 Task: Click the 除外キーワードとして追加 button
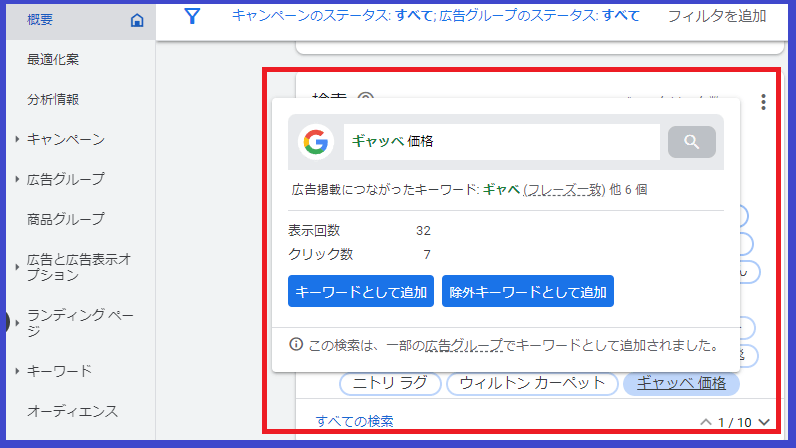527,292
